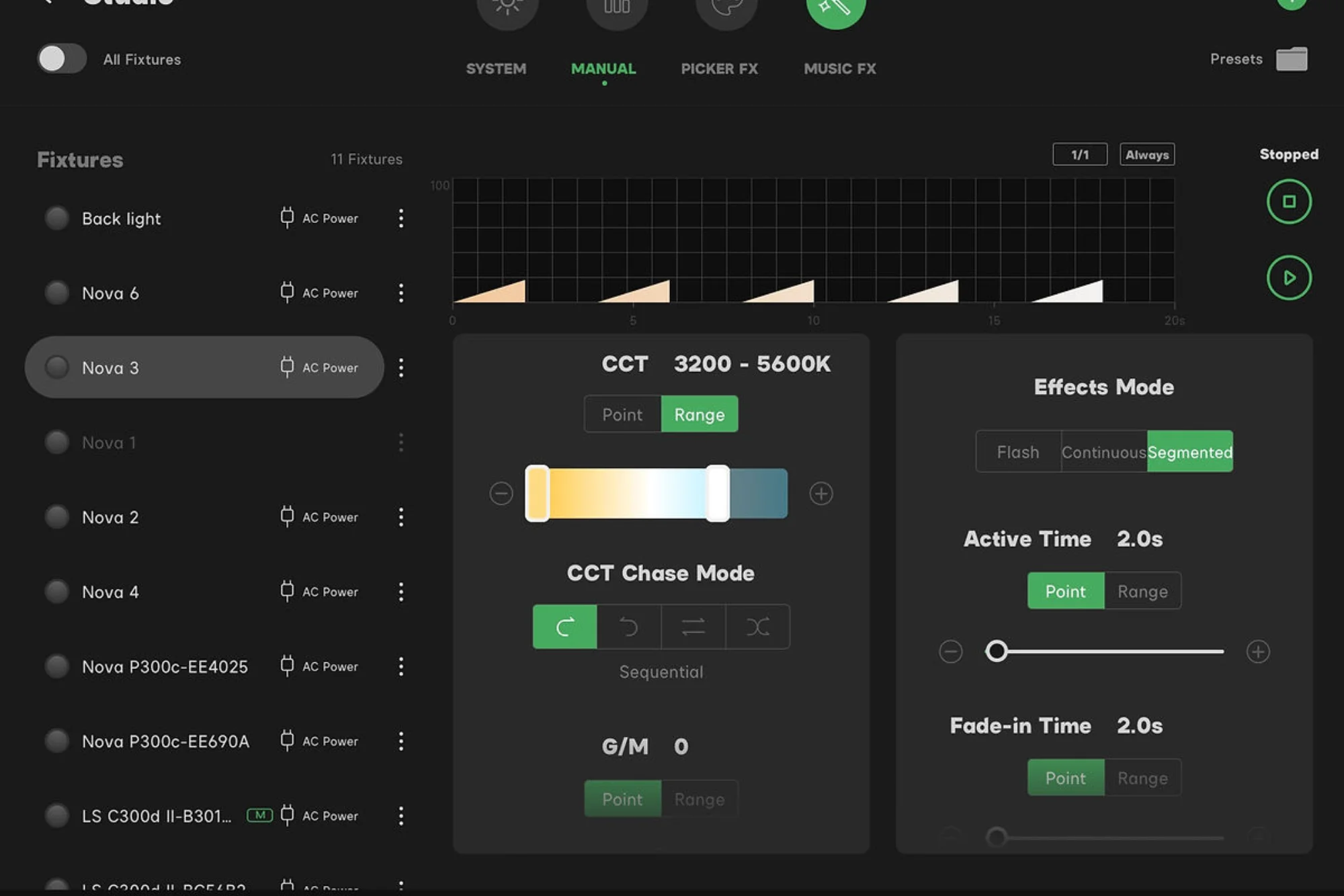
Task: Select the shuffle chase mode icon
Action: (x=757, y=627)
